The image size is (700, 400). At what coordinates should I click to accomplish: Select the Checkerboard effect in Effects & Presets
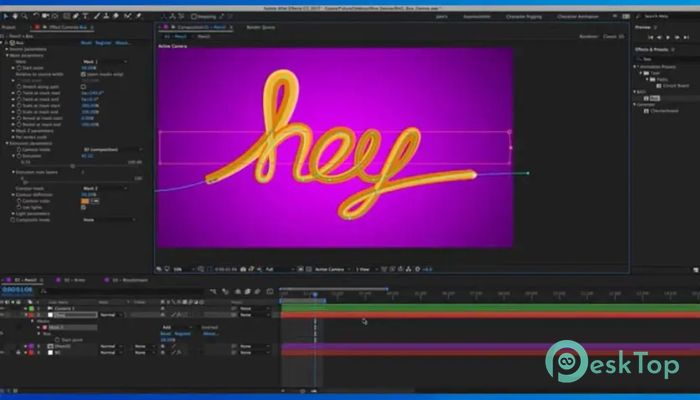point(664,111)
